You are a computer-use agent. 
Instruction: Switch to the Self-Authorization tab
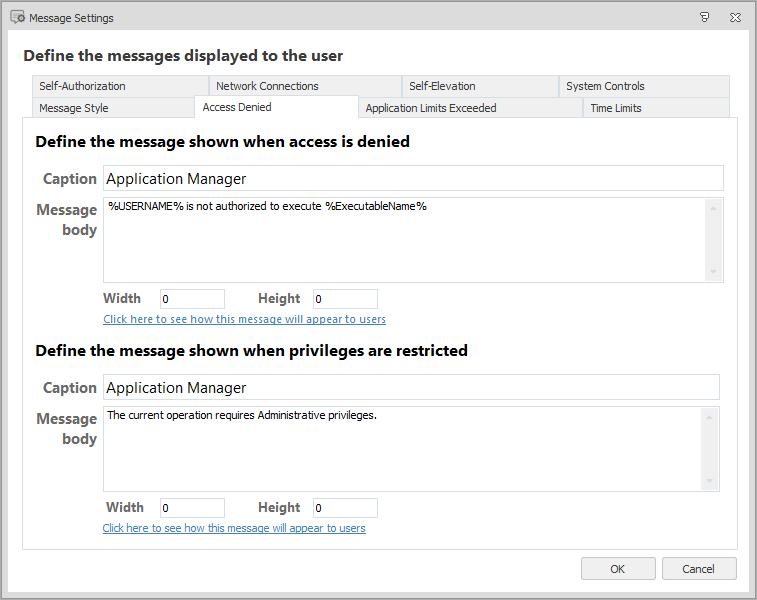point(120,86)
